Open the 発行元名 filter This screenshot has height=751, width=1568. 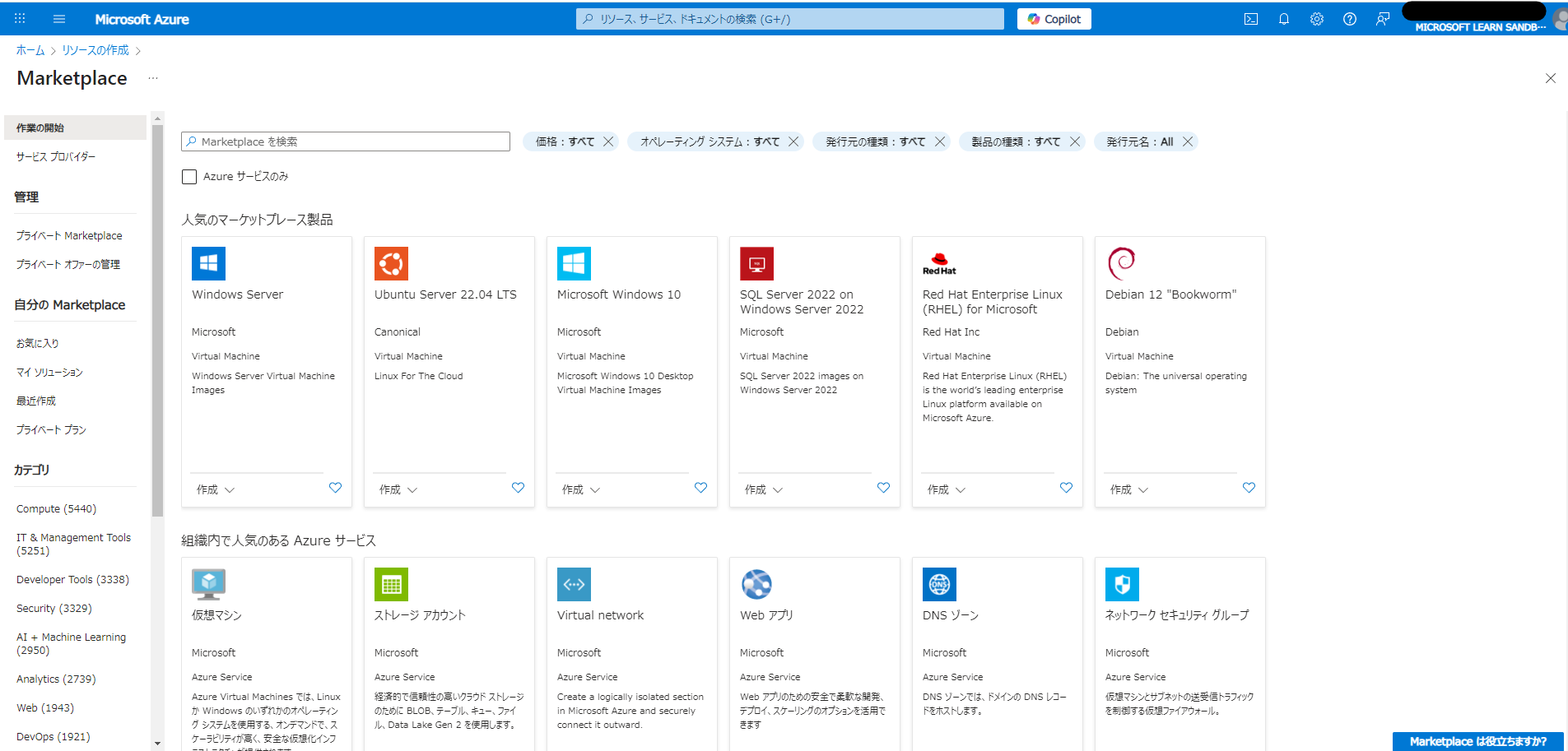tap(1139, 141)
